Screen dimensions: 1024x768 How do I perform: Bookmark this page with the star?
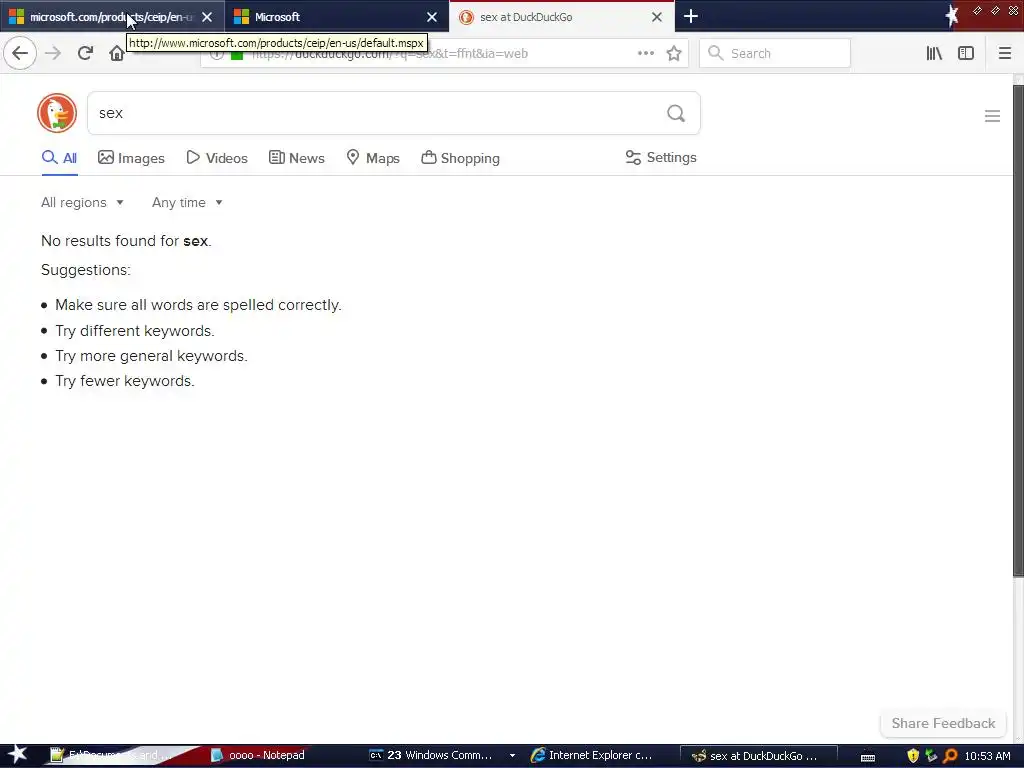[x=674, y=53]
